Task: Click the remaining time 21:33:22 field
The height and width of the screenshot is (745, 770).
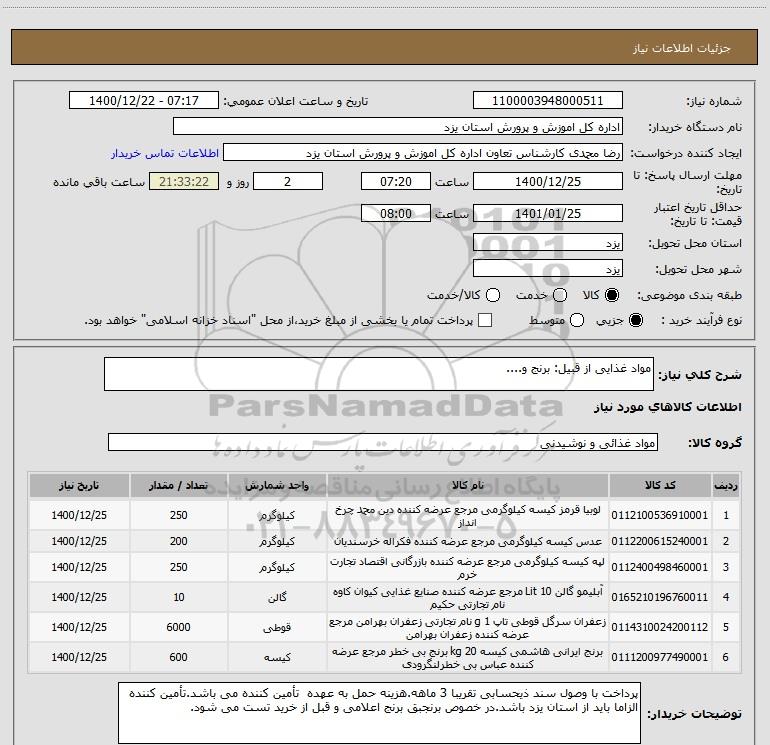Action: pos(184,181)
